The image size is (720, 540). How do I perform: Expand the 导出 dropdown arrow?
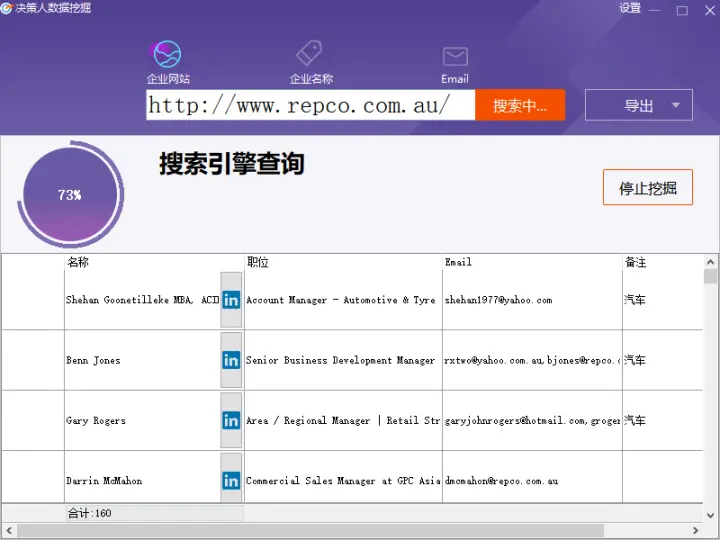675,105
